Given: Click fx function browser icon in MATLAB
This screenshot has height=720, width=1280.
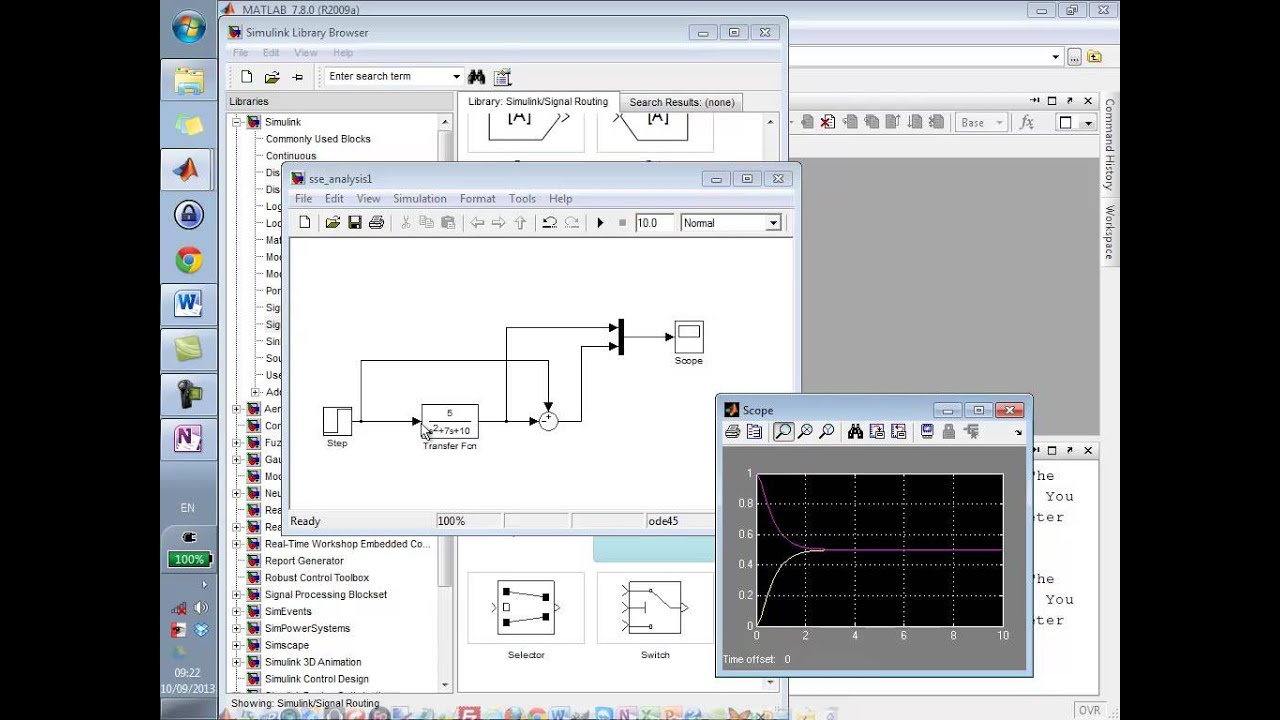Looking at the screenshot, I should 1026,123.
